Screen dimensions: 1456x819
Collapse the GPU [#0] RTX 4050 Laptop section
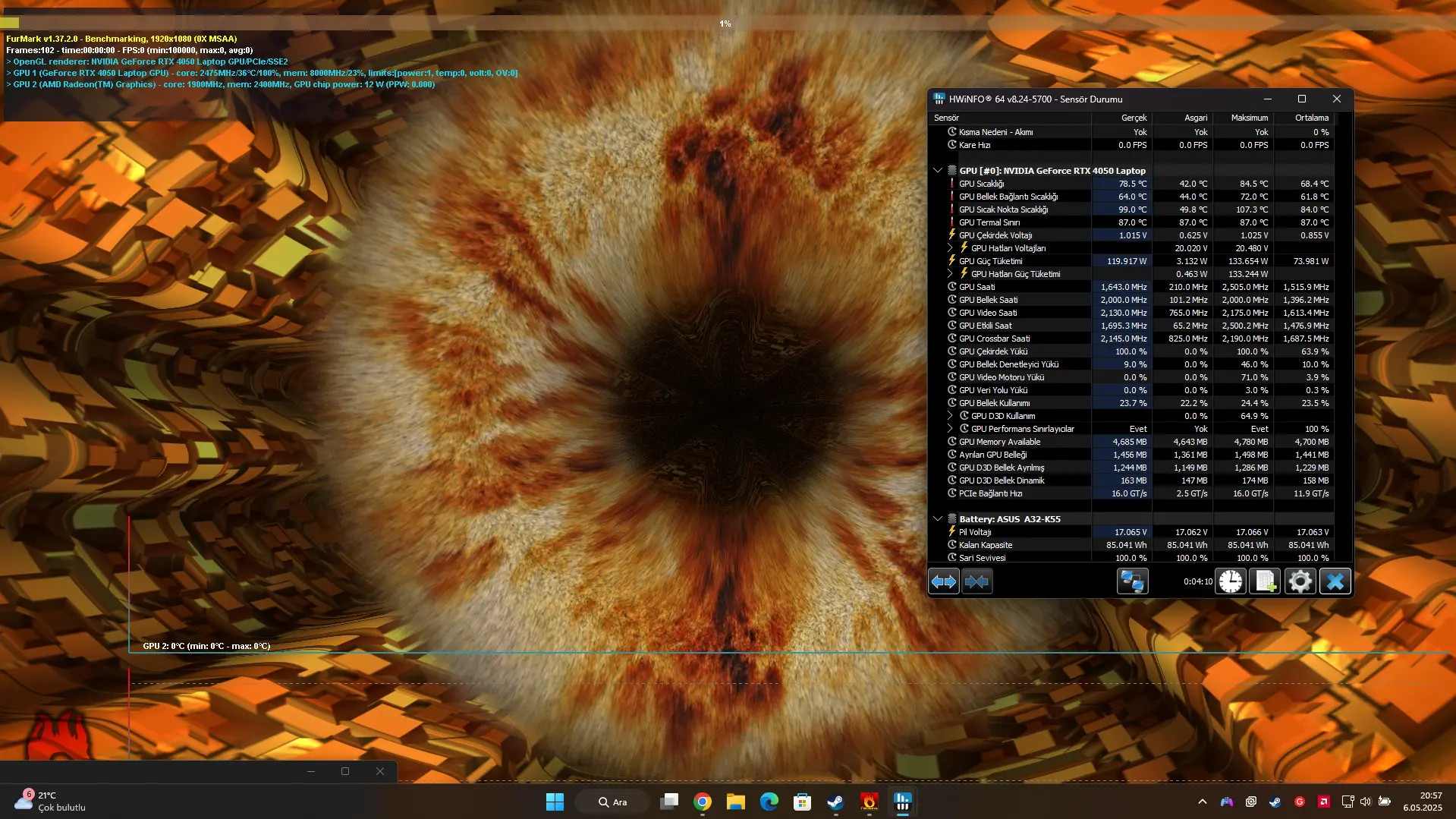pos(938,171)
